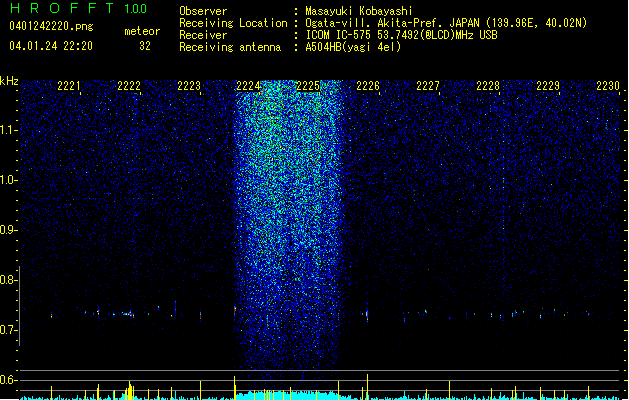Click the 2227 time axis marker
Viewport: 629px width, 400px height.
tap(428, 86)
